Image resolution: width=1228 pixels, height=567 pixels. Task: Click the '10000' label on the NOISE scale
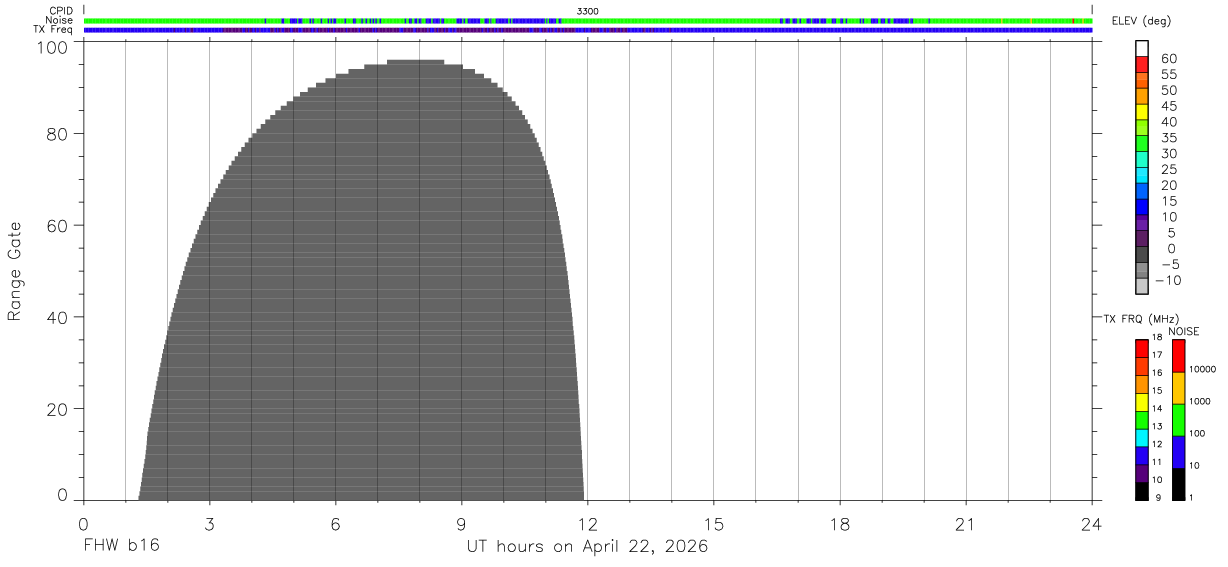(x=1202, y=369)
